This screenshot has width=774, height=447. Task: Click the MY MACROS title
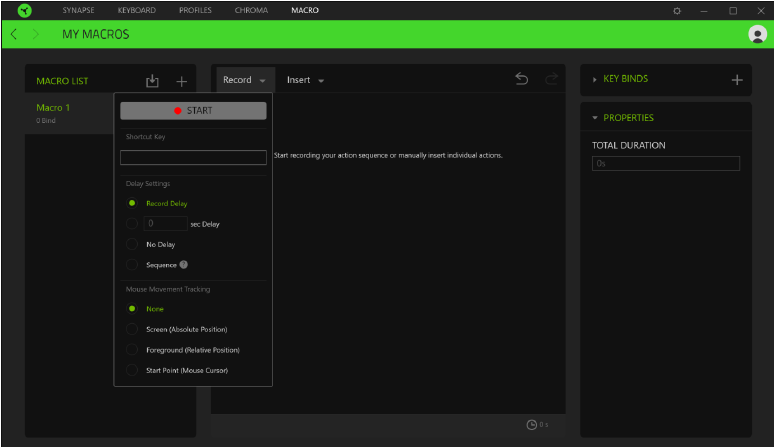coord(96,34)
